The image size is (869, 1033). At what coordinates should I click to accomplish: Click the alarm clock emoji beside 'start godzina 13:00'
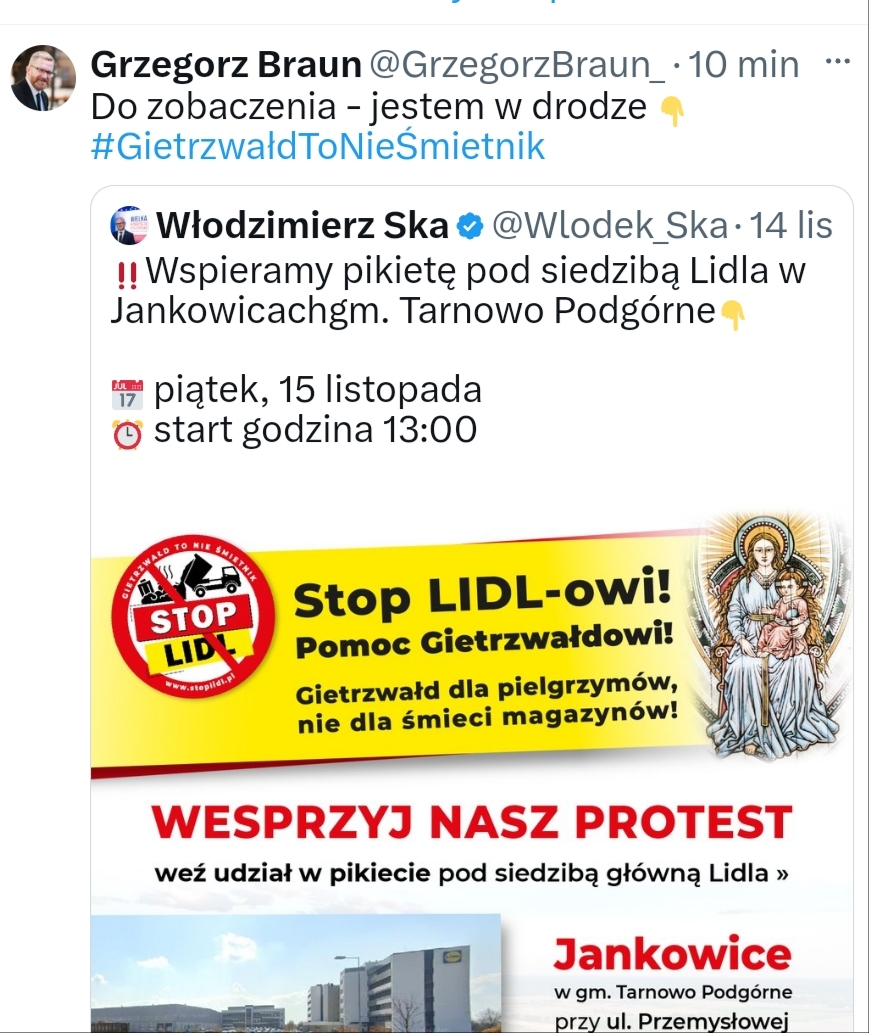(x=127, y=433)
